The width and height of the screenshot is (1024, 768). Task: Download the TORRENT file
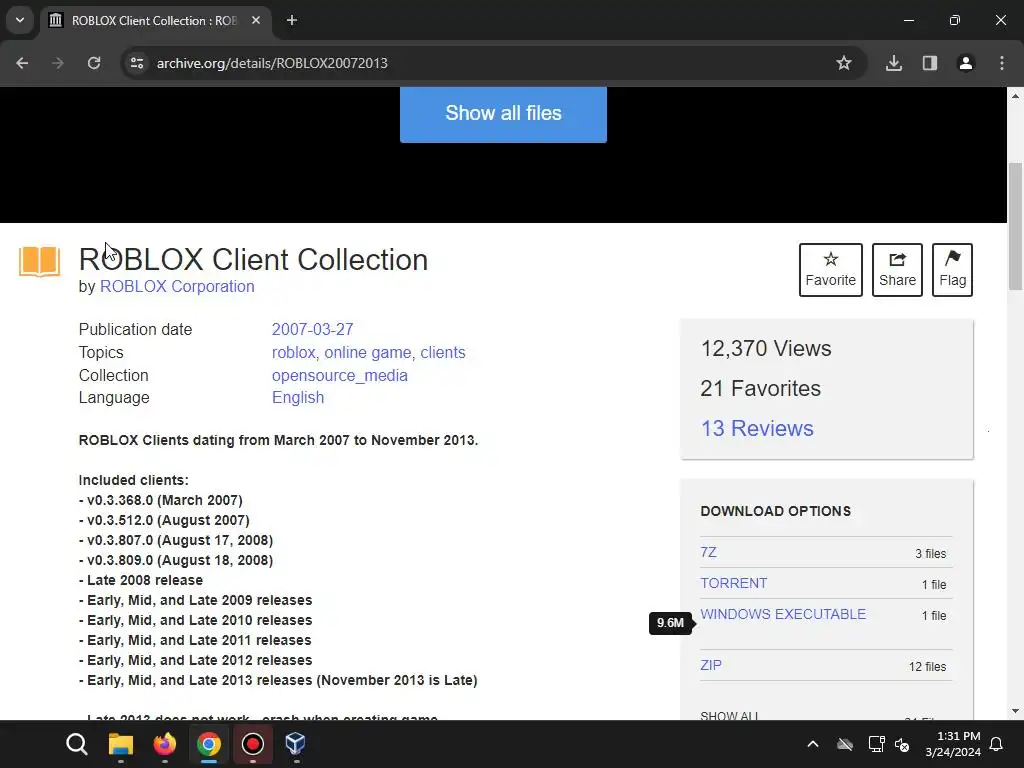click(x=733, y=583)
